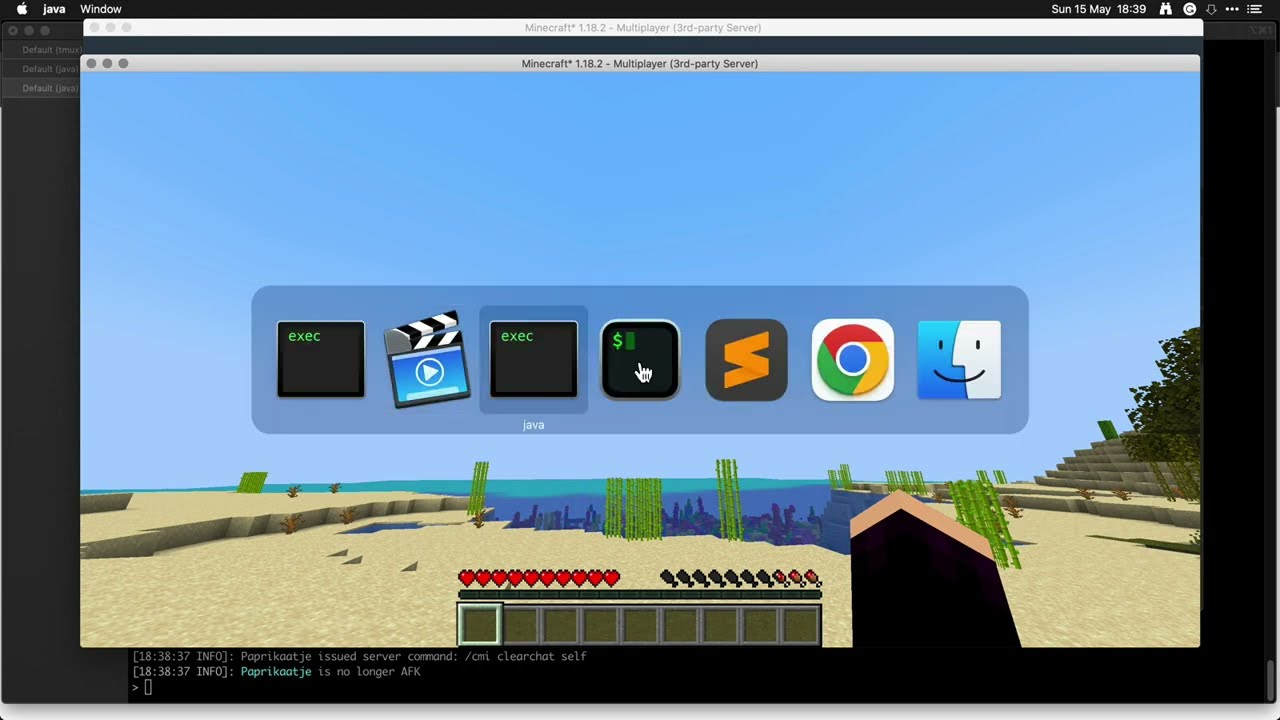Switch to Sublime Text in the app switcher
Screen dimensions: 1280x720
click(x=746, y=360)
